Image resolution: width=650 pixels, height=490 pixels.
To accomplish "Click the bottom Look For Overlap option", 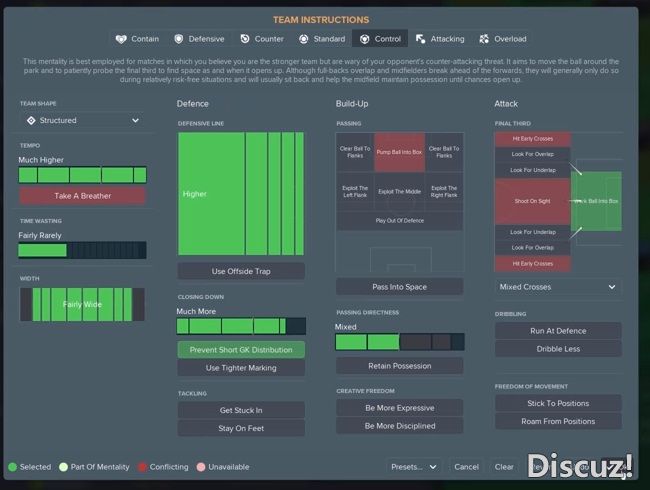I will point(533,247).
